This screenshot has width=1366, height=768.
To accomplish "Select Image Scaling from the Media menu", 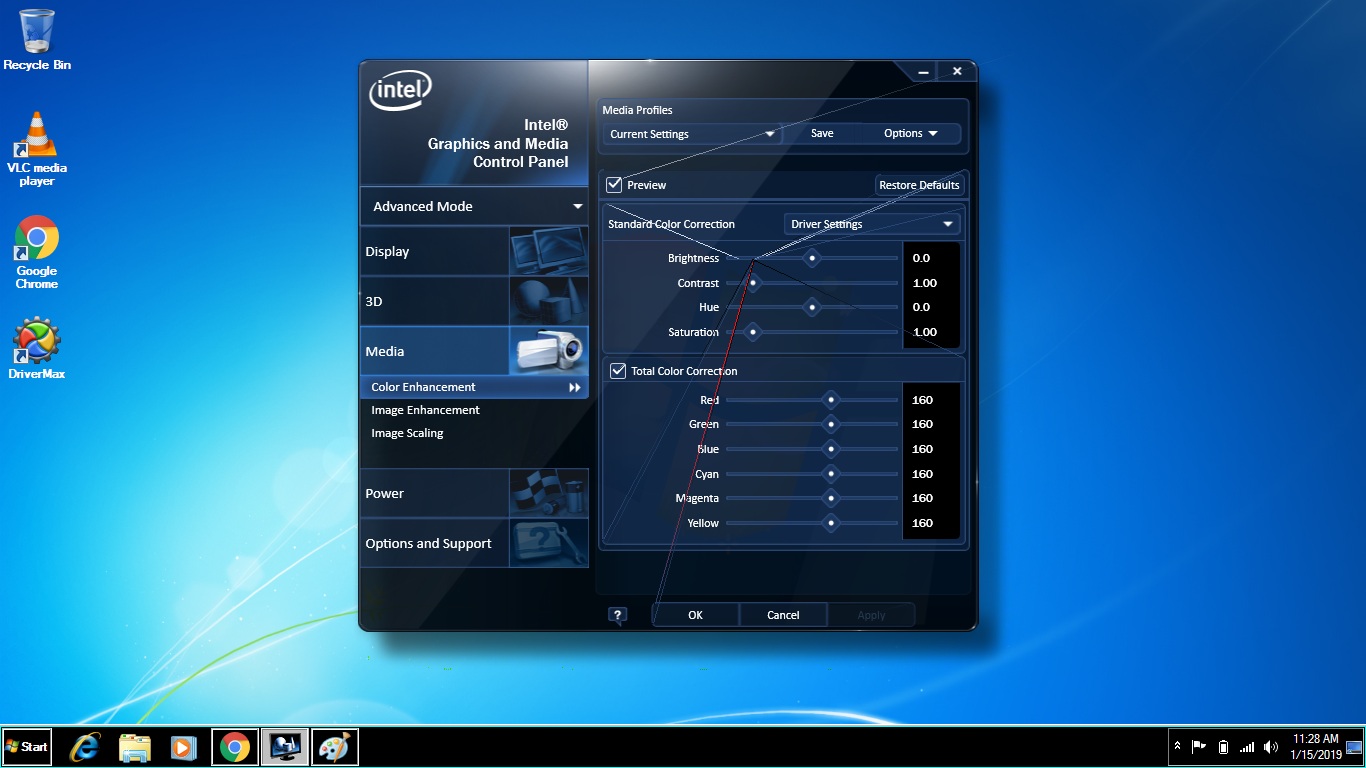I will [407, 433].
